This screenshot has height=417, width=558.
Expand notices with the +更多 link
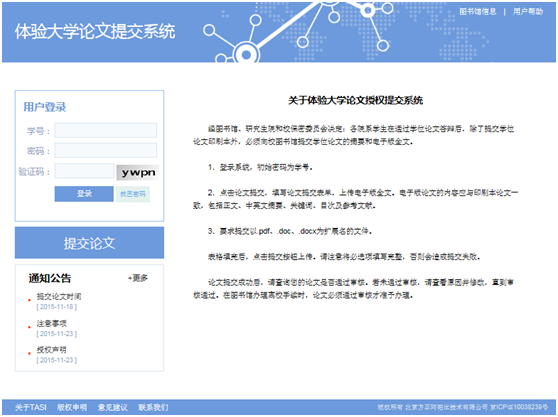pos(138,278)
